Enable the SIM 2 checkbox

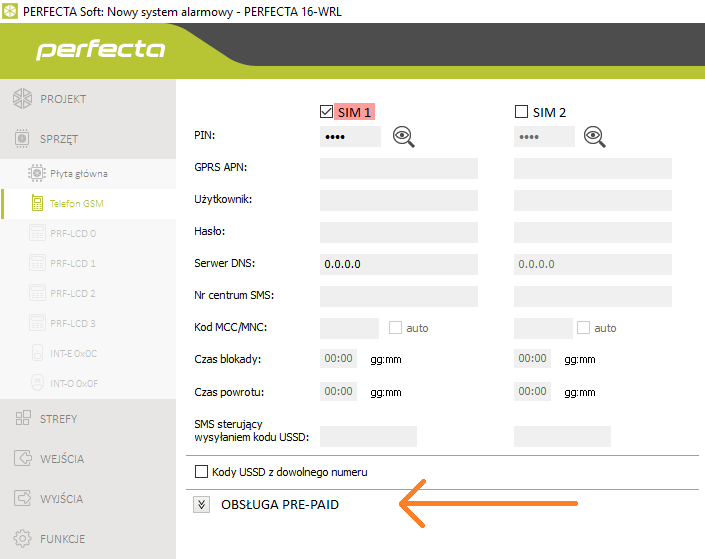pos(521,112)
